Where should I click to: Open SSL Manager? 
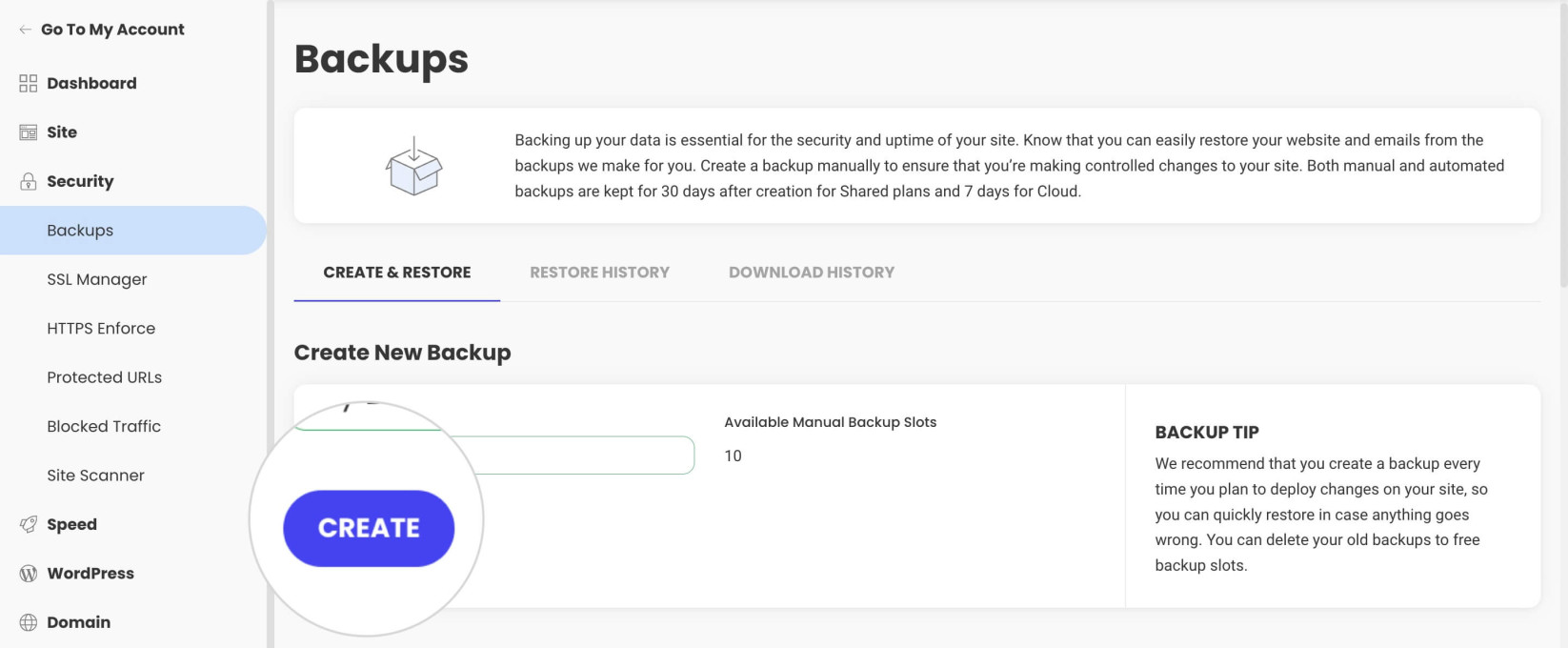click(x=97, y=279)
